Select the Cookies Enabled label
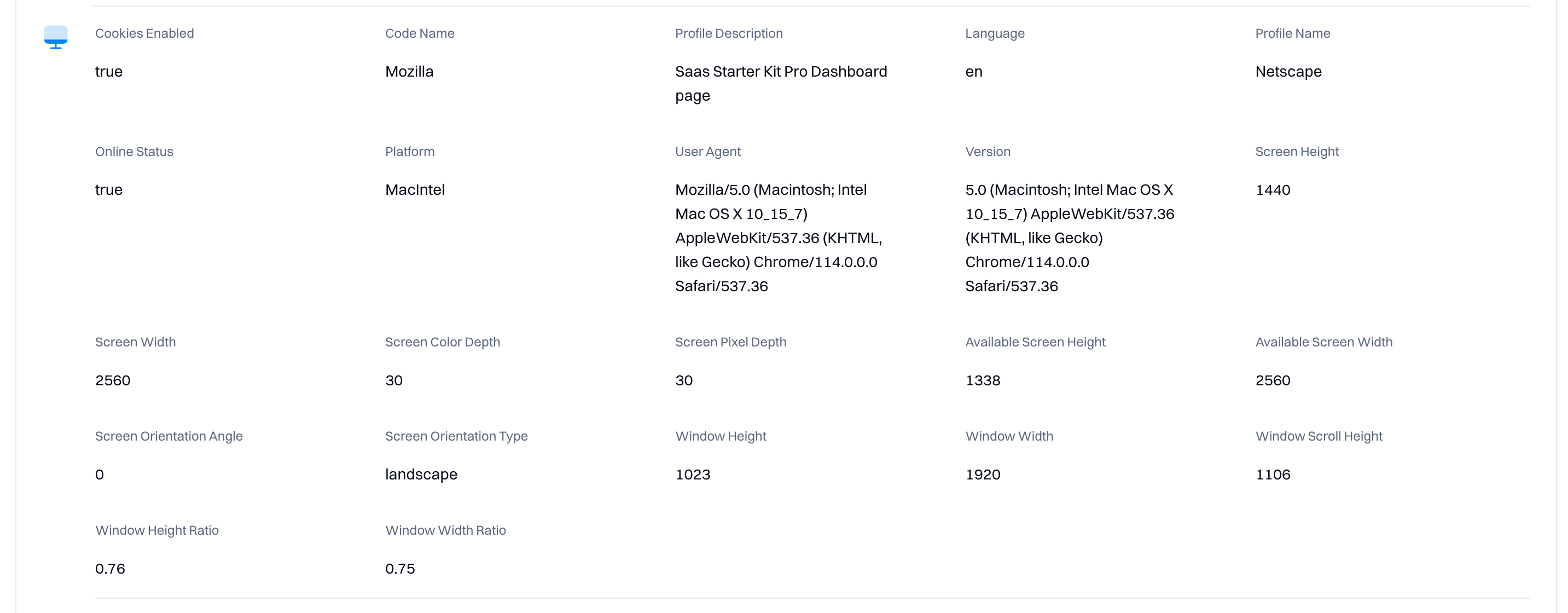 [x=144, y=33]
